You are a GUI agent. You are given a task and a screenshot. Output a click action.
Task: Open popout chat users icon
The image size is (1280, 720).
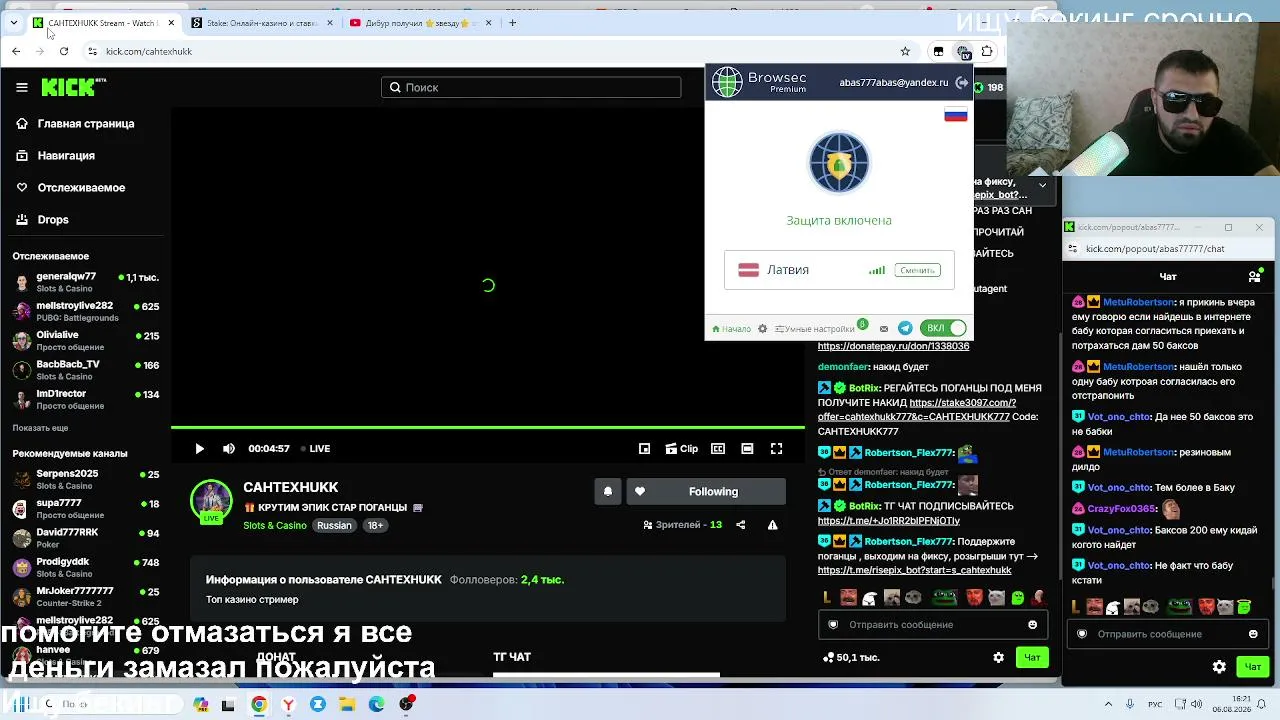[x=1255, y=276]
